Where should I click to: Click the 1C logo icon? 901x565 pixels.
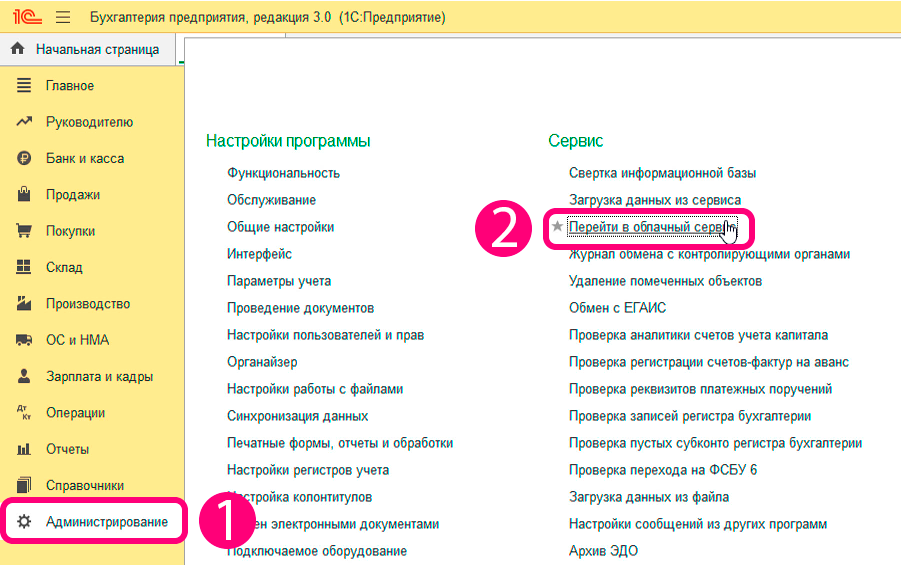pyautogui.click(x=27, y=17)
